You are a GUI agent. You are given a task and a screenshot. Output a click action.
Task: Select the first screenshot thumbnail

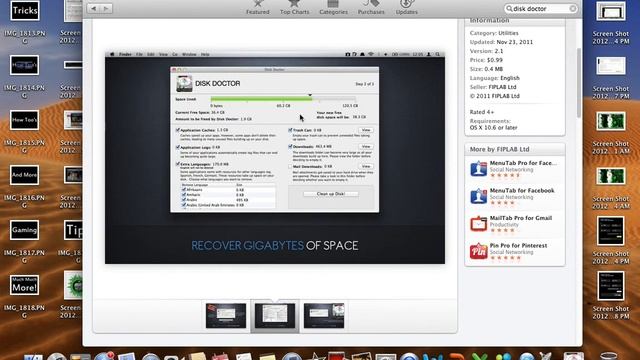226,316
